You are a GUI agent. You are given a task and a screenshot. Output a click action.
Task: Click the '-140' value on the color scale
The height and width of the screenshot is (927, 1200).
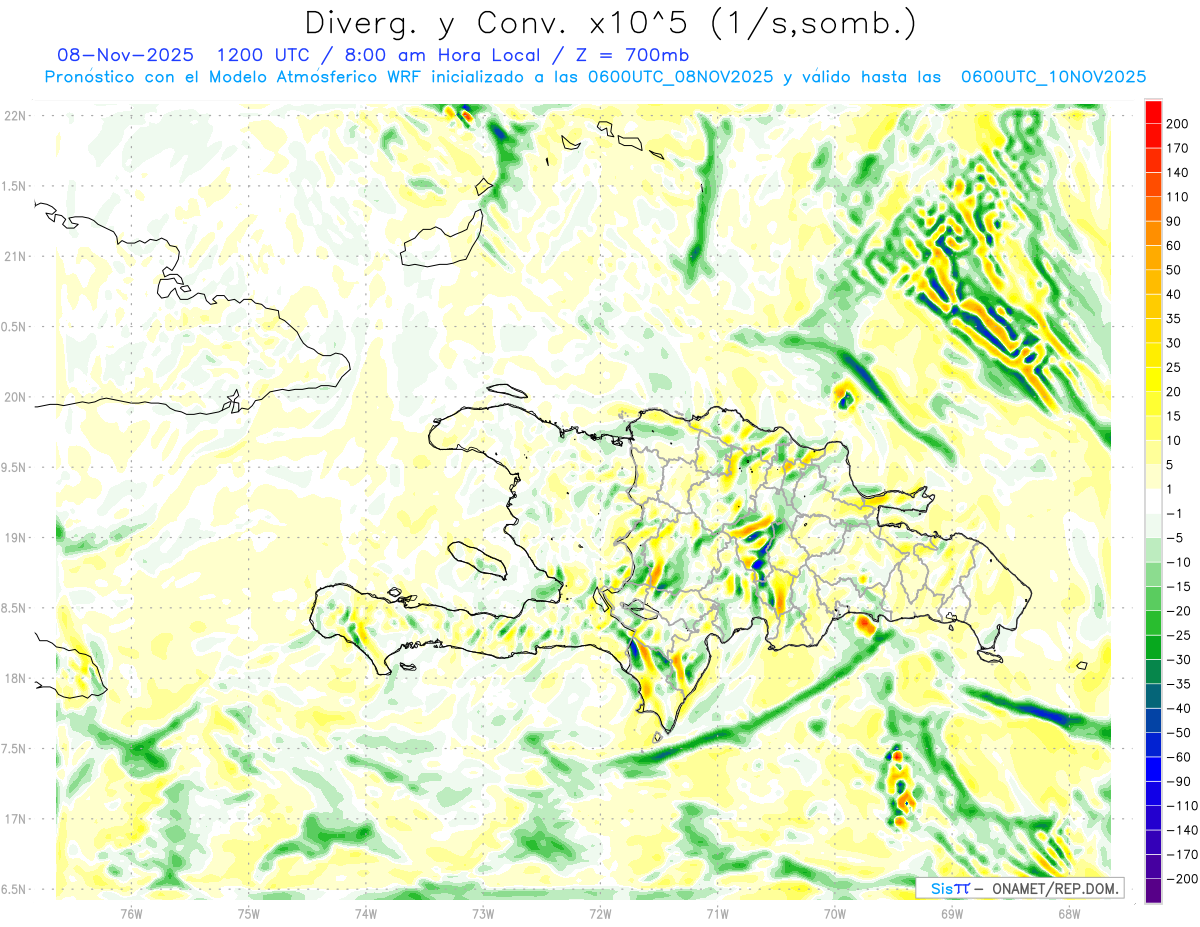pyautogui.click(x=1183, y=830)
